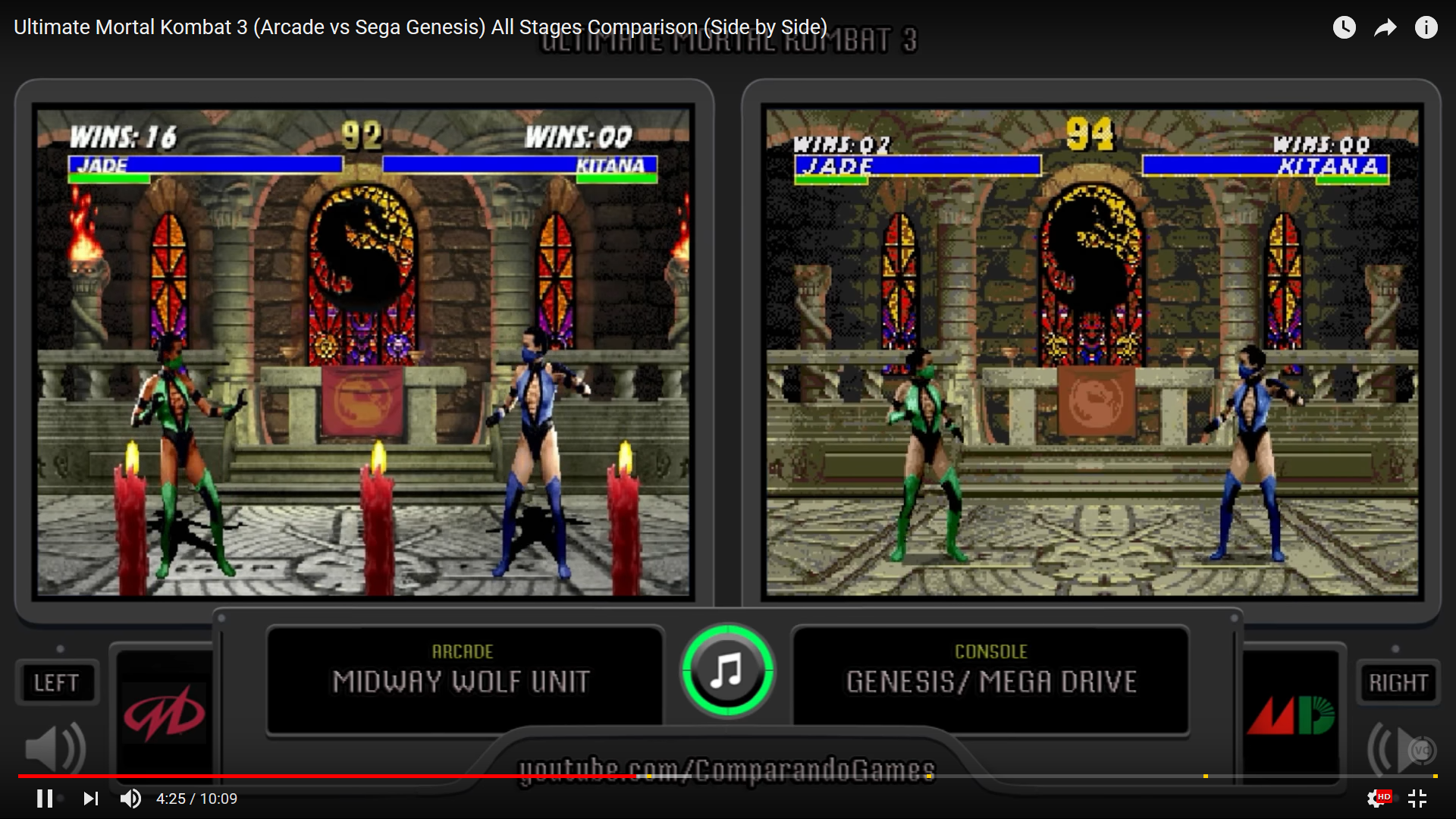Show video info cards icon
The width and height of the screenshot is (1456, 819).
(x=1426, y=28)
